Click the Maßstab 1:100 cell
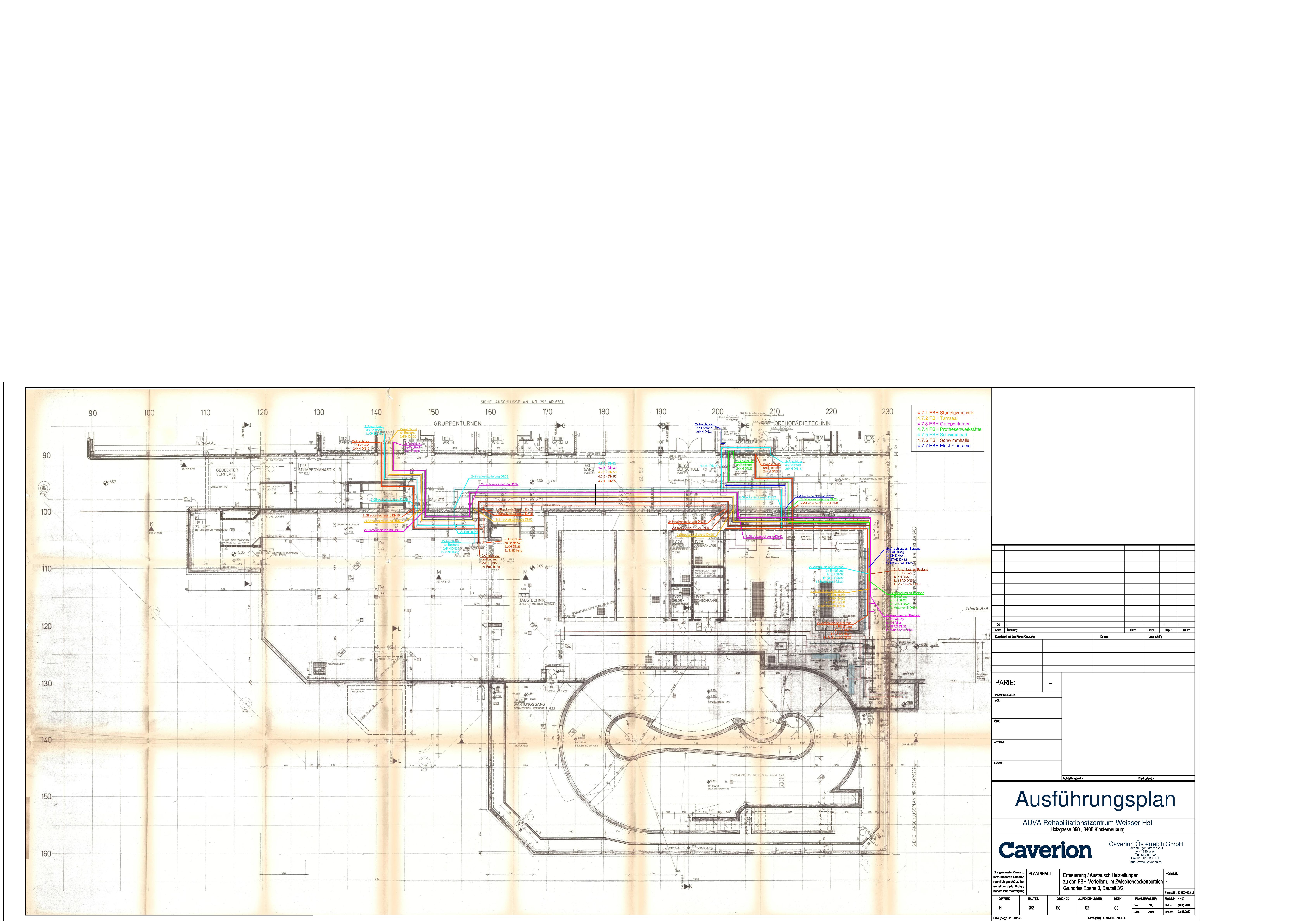This screenshot has height=924, width=1307. pyautogui.click(x=1179, y=899)
